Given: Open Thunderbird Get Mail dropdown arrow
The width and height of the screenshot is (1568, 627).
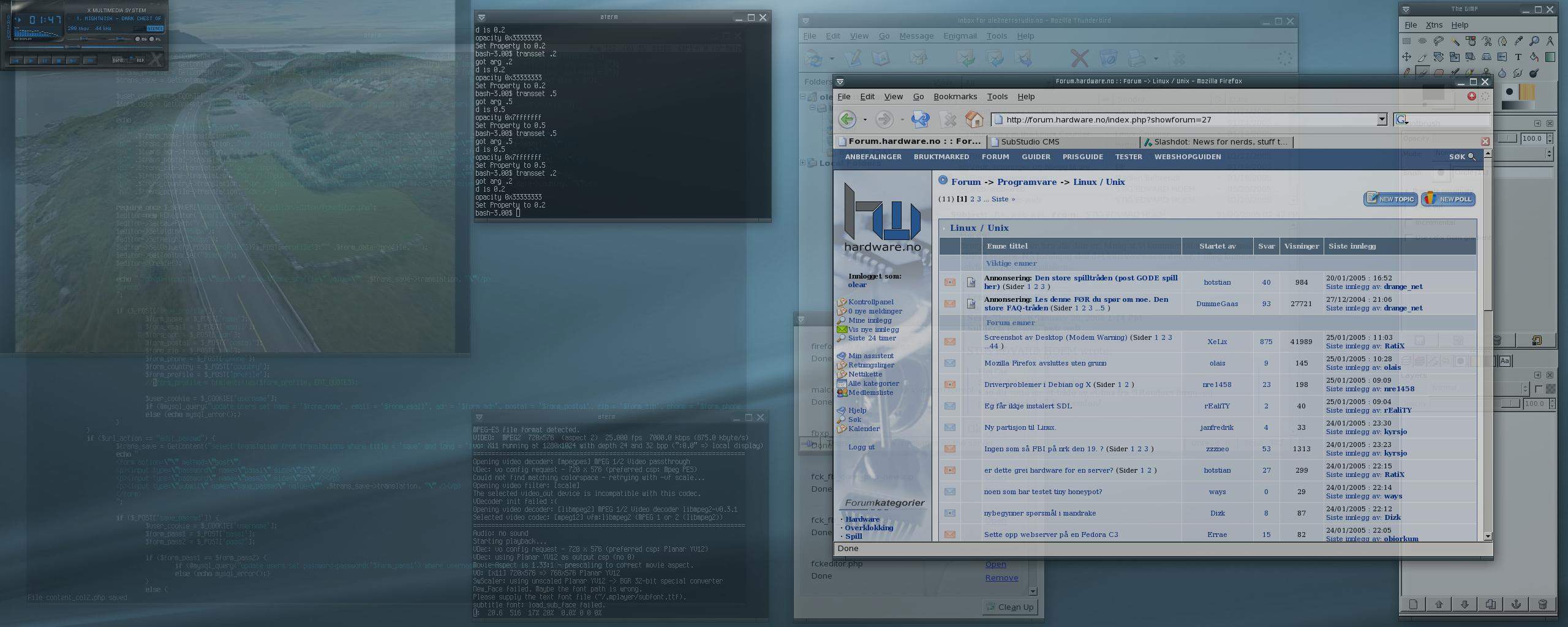Looking at the screenshot, I should pyautogui.click(x=832, y=58).
